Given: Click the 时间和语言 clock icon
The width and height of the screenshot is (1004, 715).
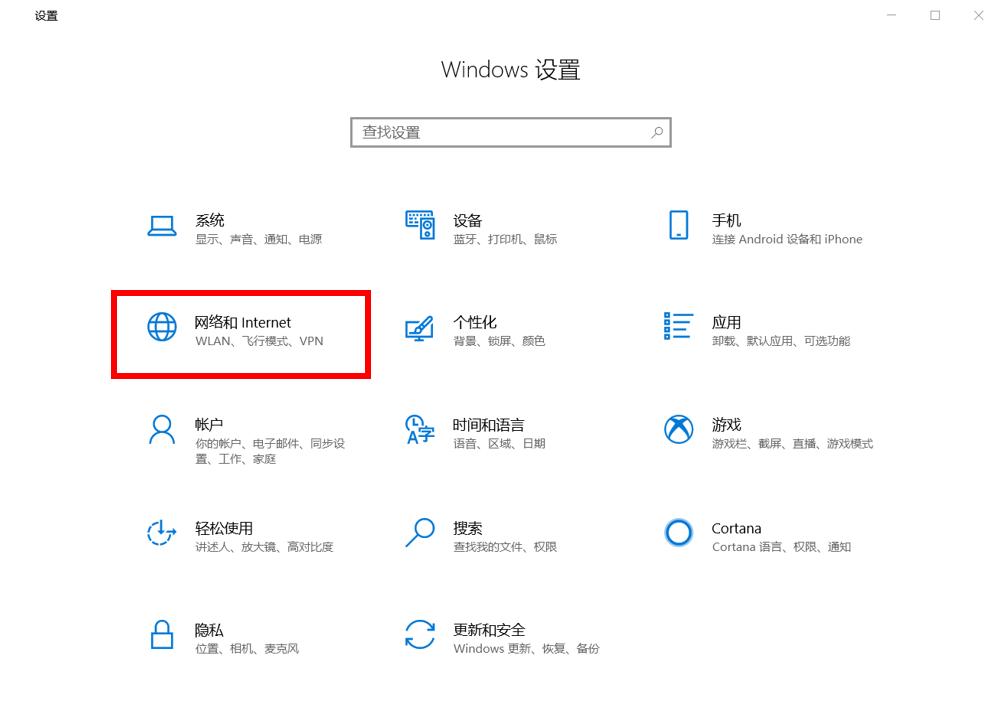Looking at the screenshot, I should (420, 430).
